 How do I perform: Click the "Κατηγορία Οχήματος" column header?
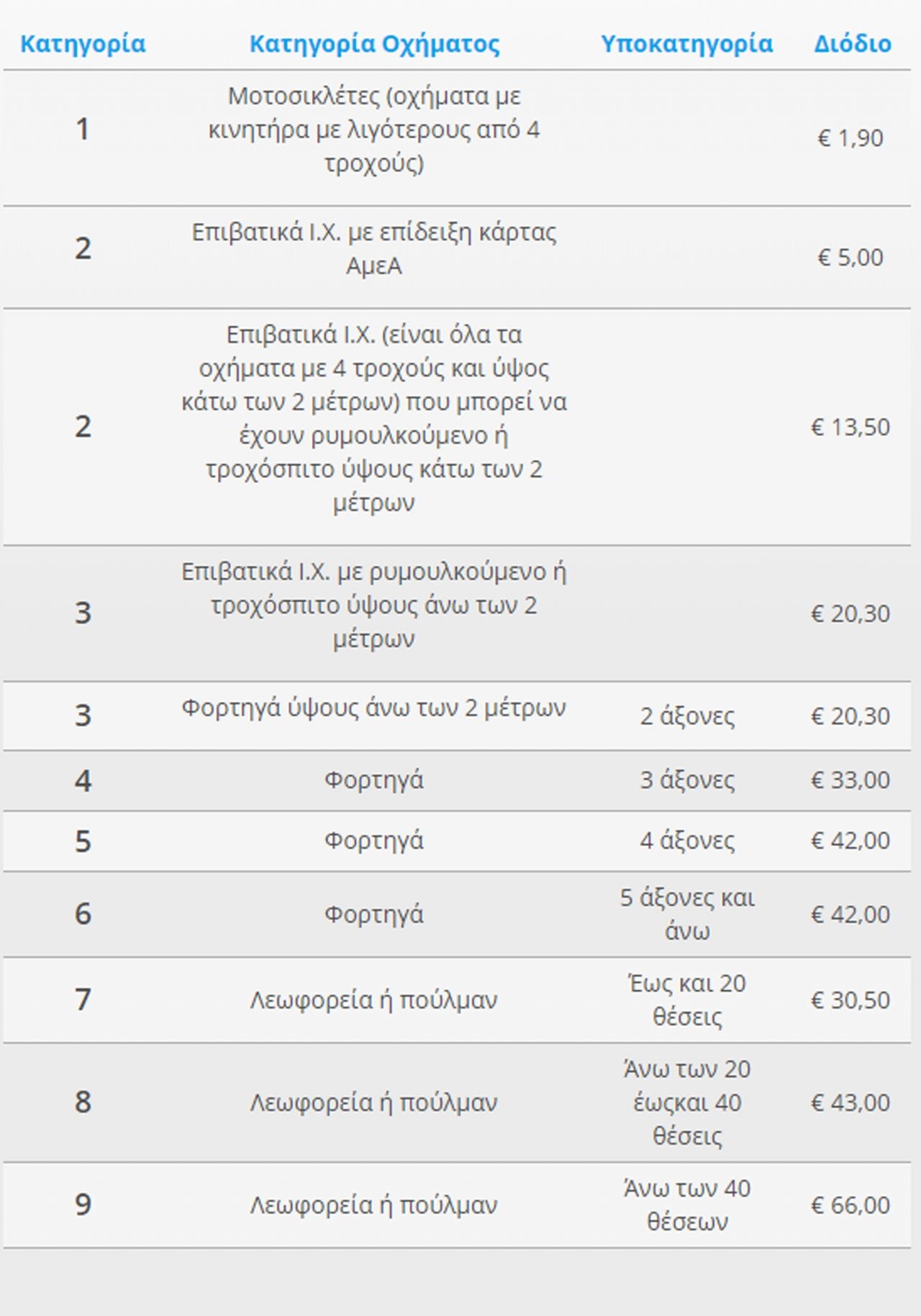click(x=374, y=44)
